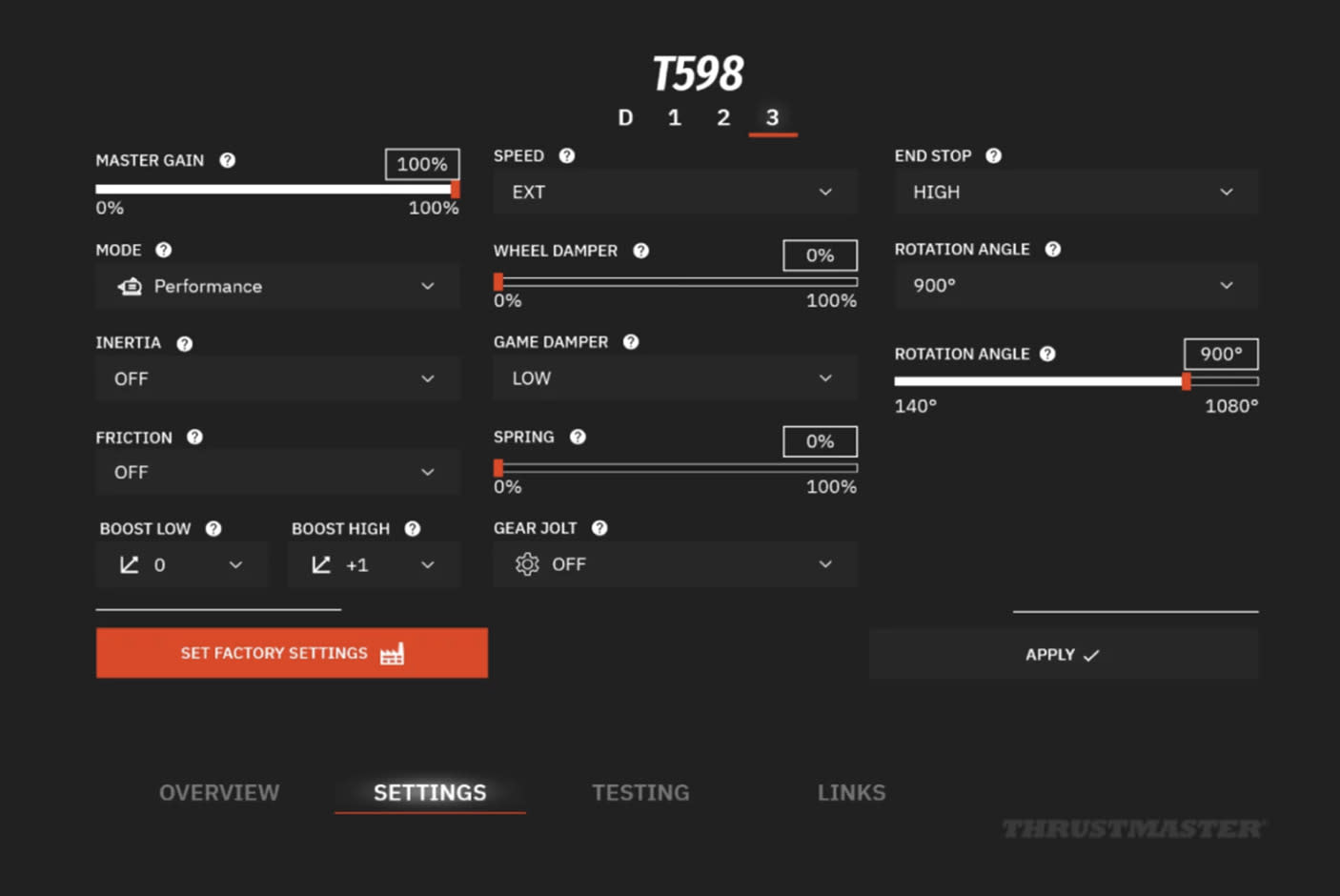Expand the Gear Jolt dropdown
Viewport: 1340px width, 896px height.
(676, 564)
